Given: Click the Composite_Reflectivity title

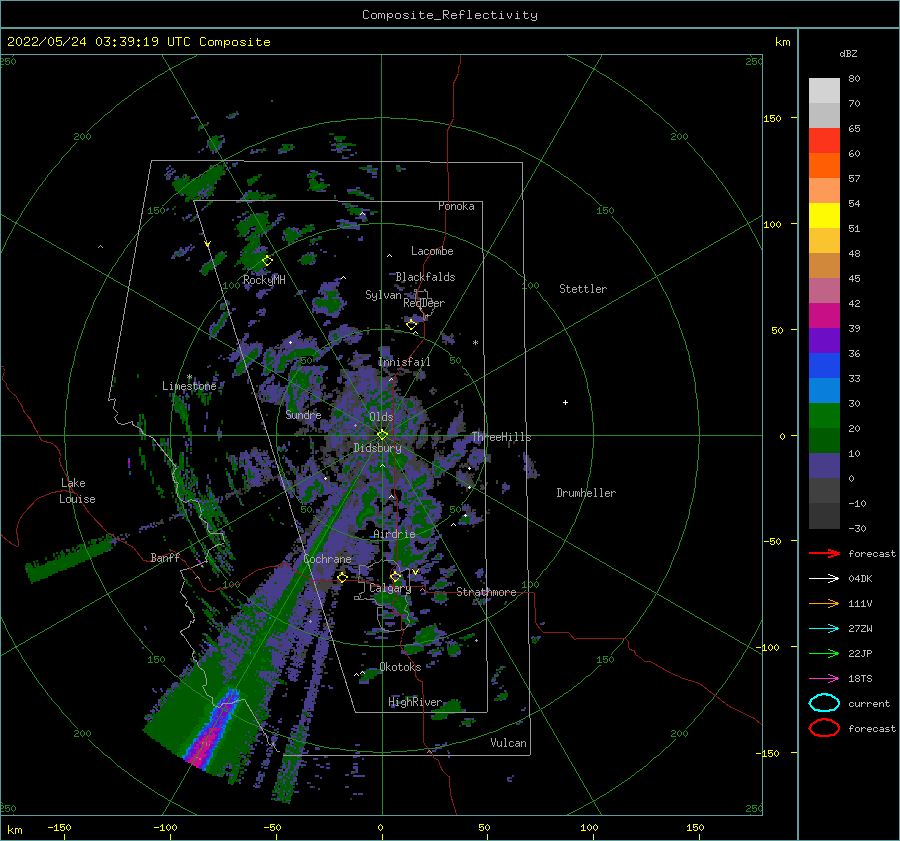Looking at the screenshot, I should (450, 15).
